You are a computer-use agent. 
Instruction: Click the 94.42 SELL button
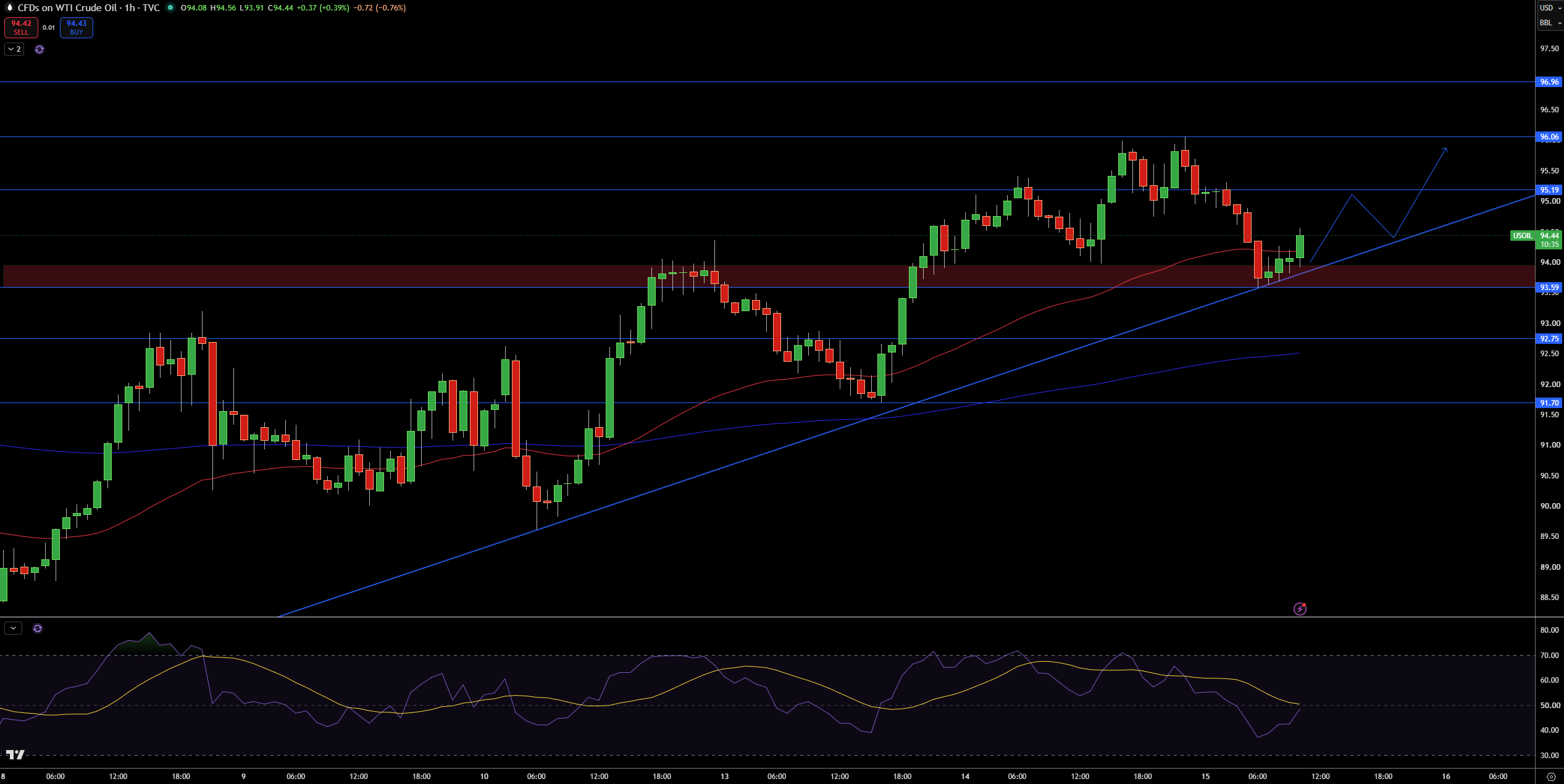pyautogui.click(x=21, y=28)
